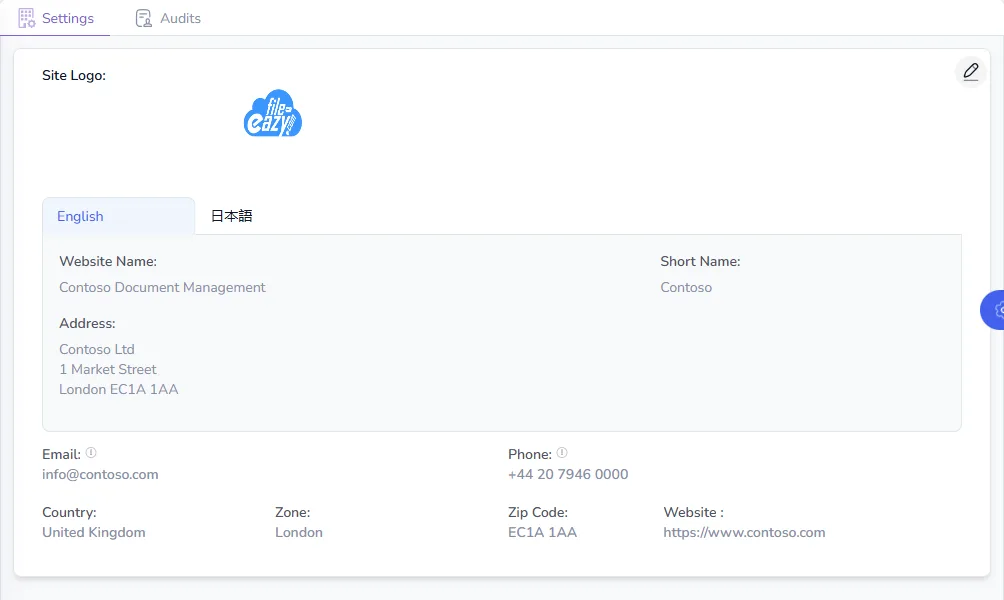This screenshot has height=600, width=1004.
Task: Click the zone value London
Action: (299, 532)
